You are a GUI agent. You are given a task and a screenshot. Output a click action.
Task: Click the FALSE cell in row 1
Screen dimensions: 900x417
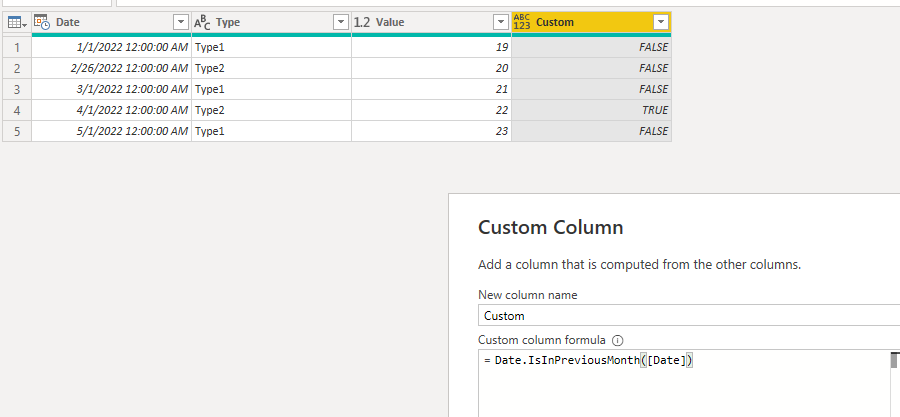tap(591, 47)
